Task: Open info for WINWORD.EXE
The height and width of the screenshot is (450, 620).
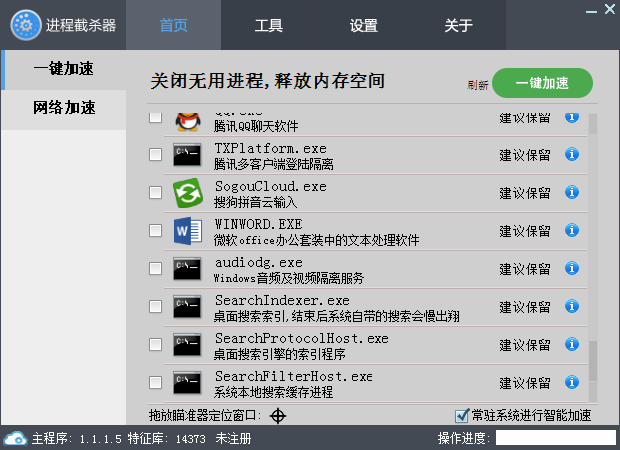Action: [x=572, y=230]
